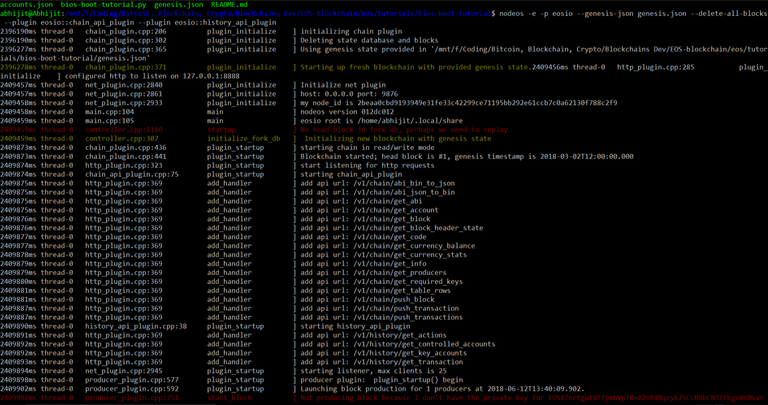Click 'starting chain in read/write mode' message

367,147
